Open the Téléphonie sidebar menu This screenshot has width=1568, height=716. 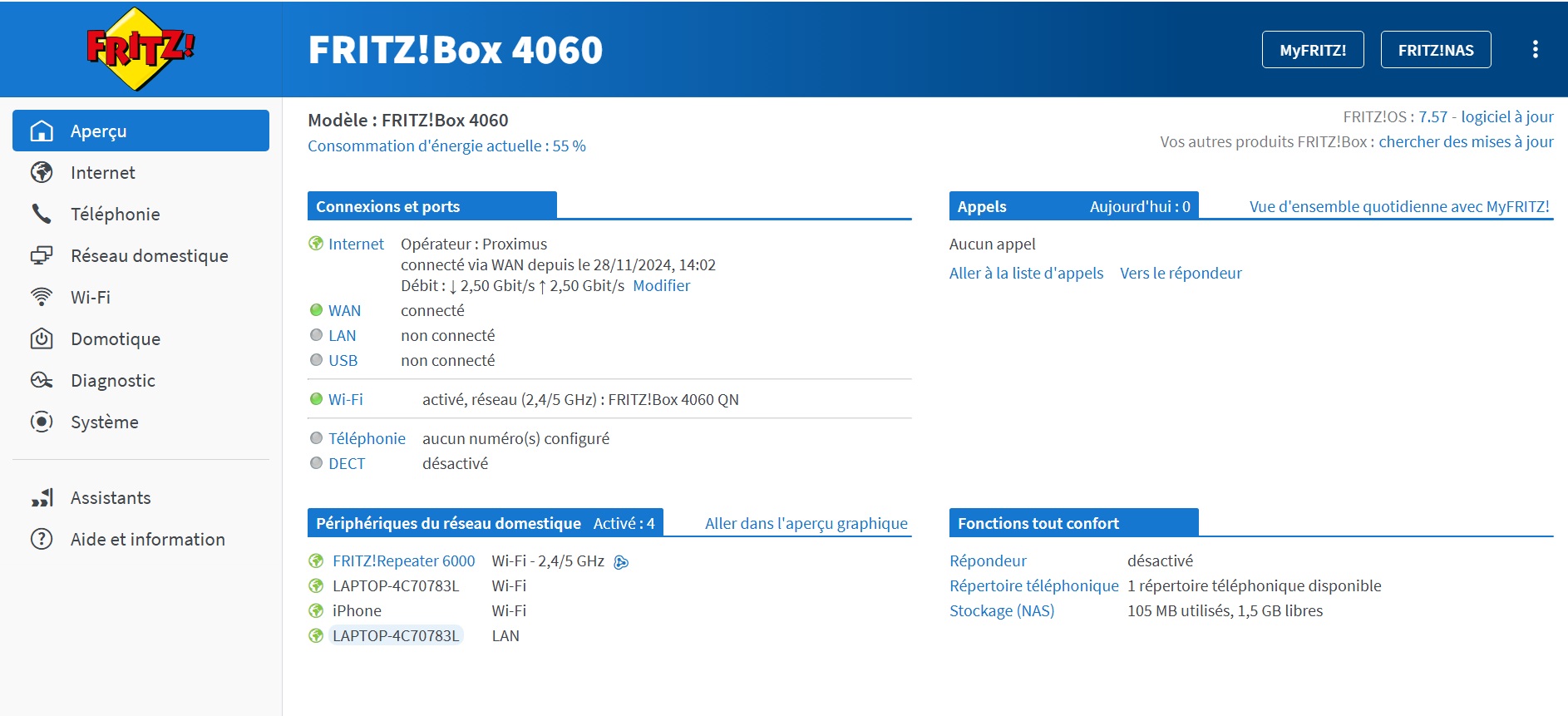(x=141, y=214)
